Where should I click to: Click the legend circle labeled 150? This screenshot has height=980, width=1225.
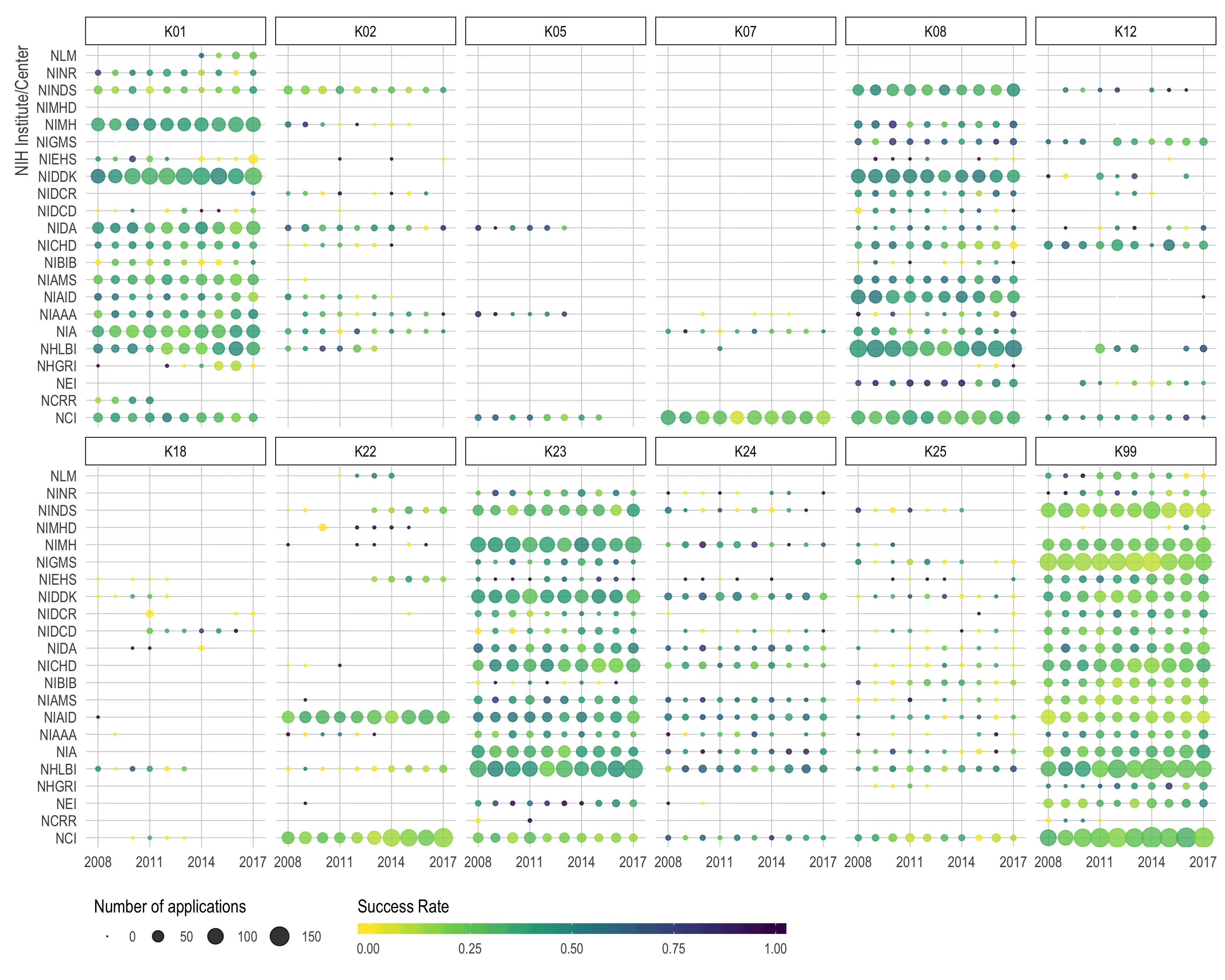279,936
